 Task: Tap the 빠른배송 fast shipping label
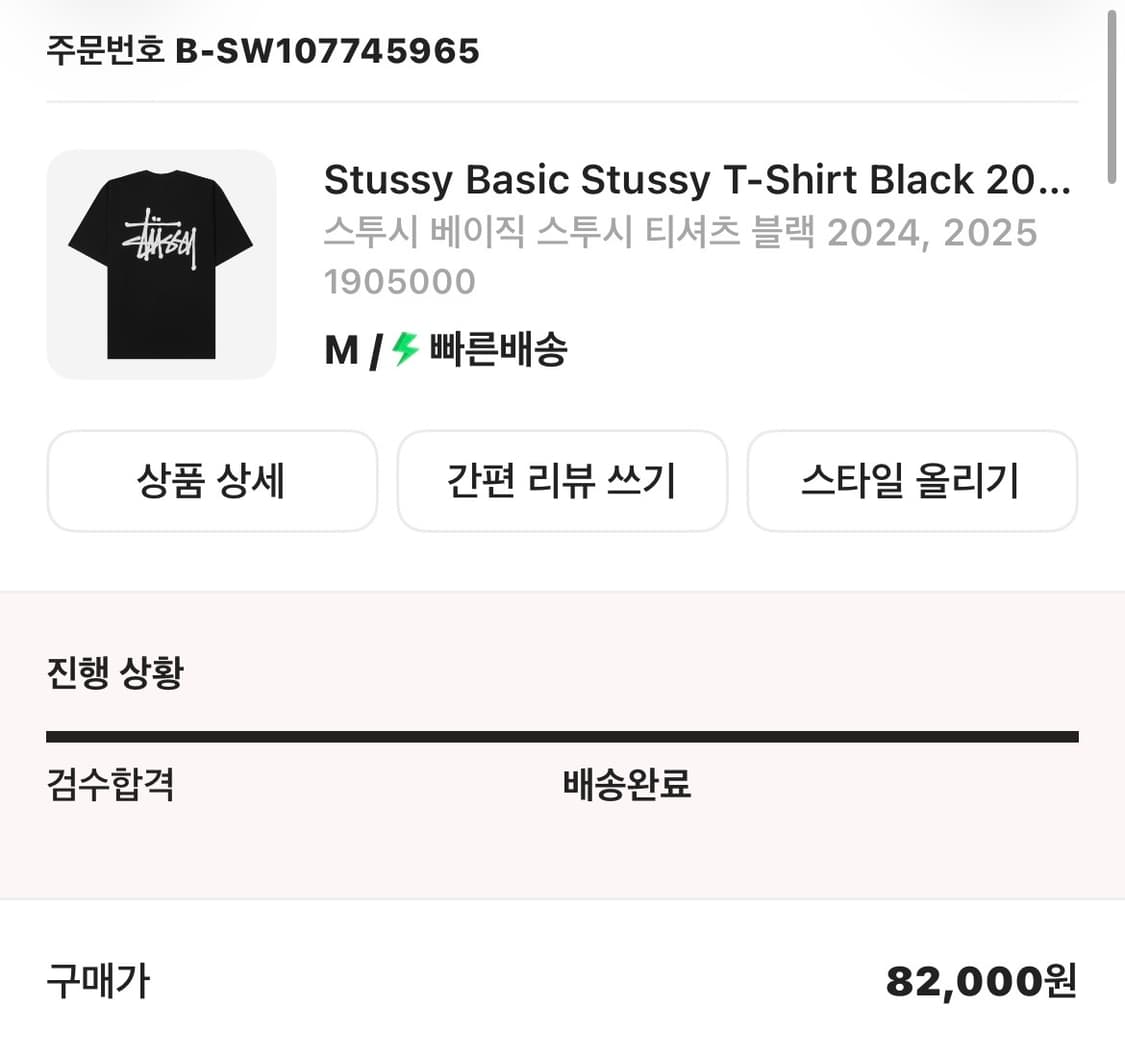(x=497, y=350)
